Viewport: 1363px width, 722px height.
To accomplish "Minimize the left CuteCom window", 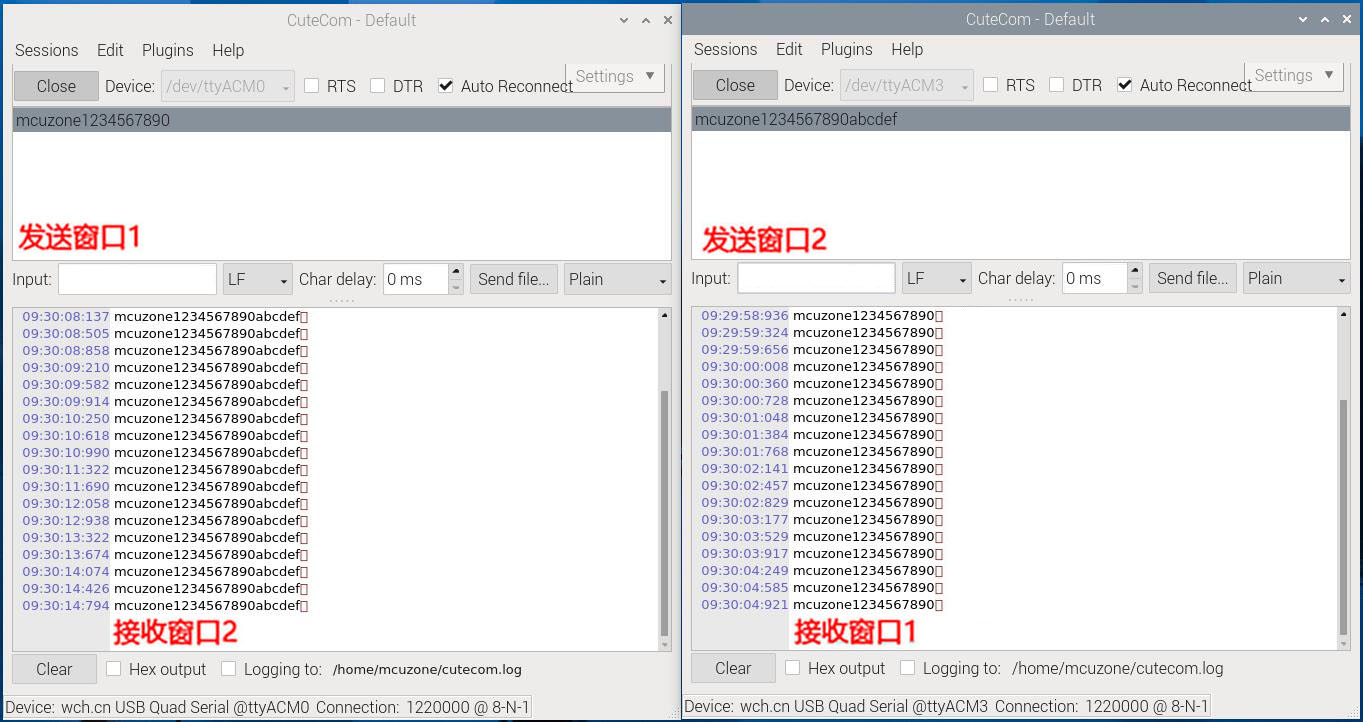I will coord(624,20).
